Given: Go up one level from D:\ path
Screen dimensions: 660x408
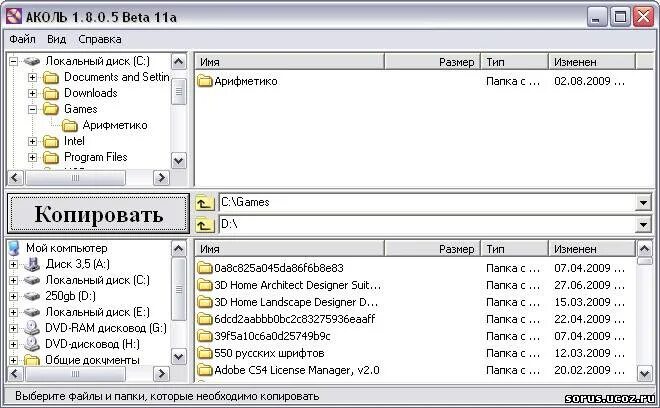Looking at the screenshot, I should coord(204,224).
